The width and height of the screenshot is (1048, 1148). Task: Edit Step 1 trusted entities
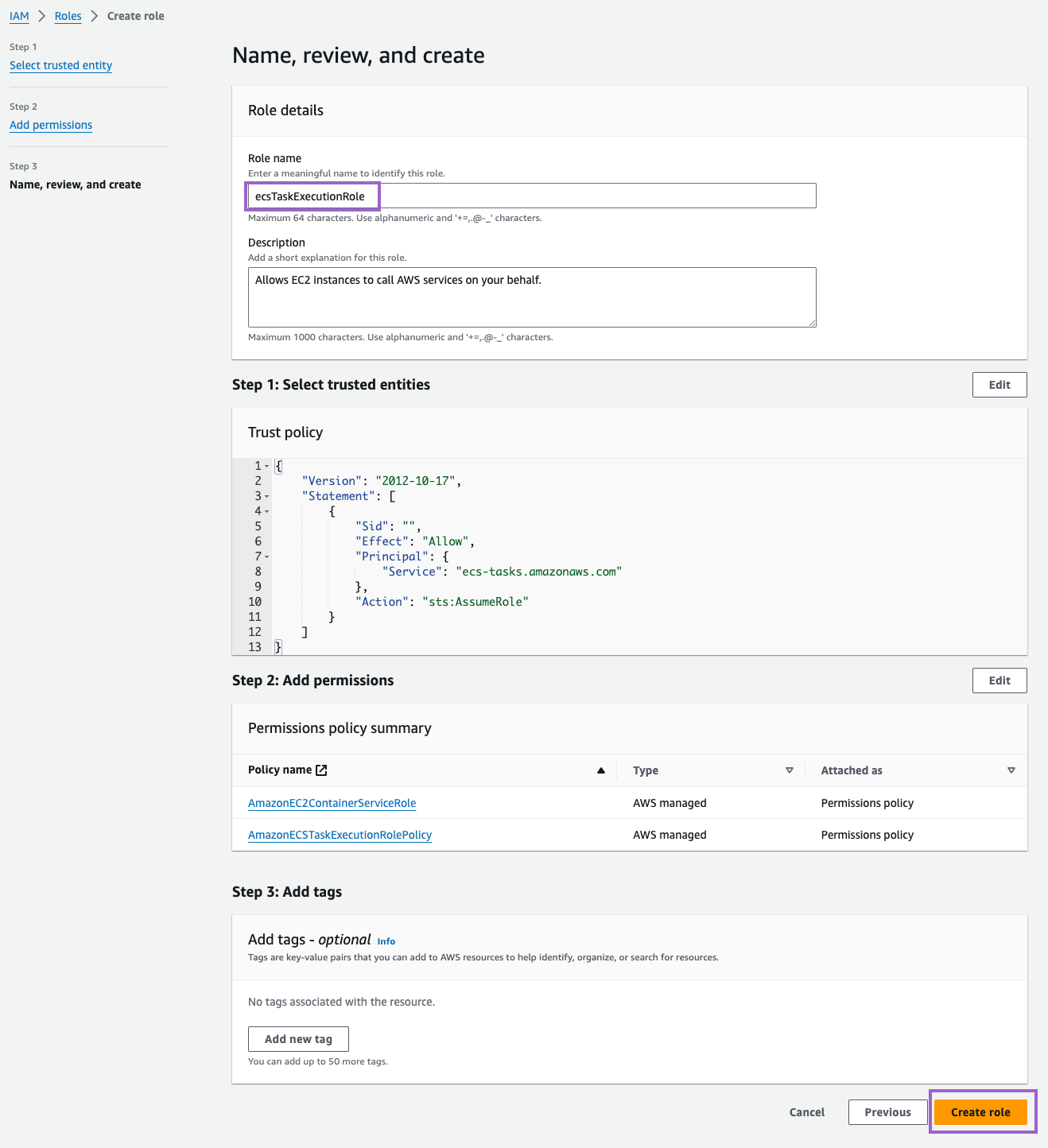(x=999, y=385)
